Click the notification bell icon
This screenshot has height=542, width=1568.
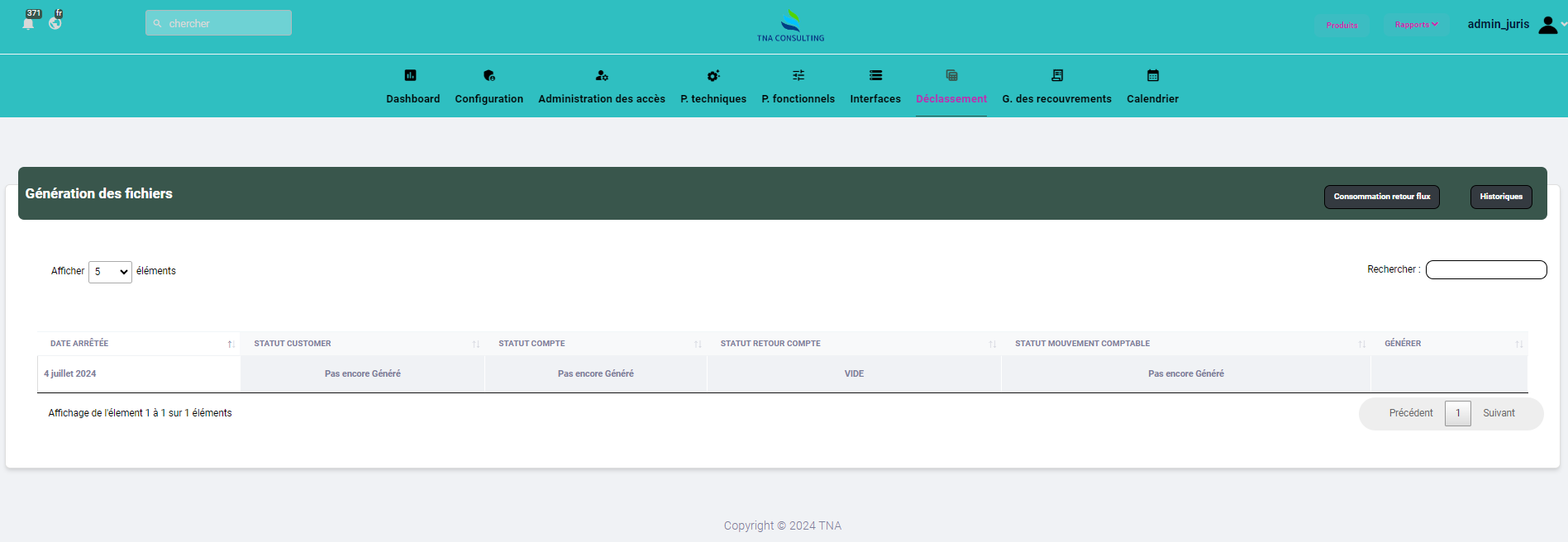click(29, 23)
